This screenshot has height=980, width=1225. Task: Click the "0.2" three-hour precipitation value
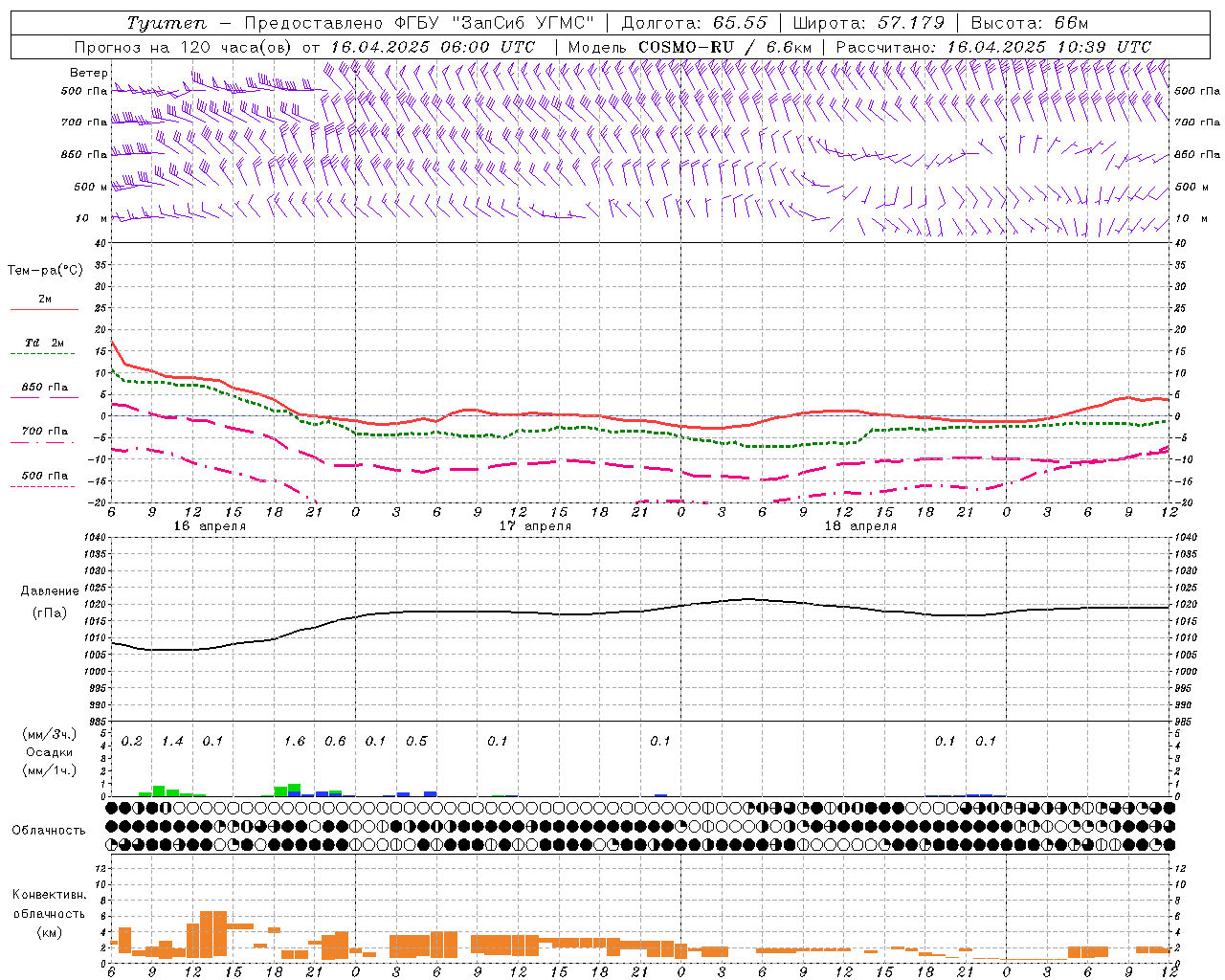[132, 742]
